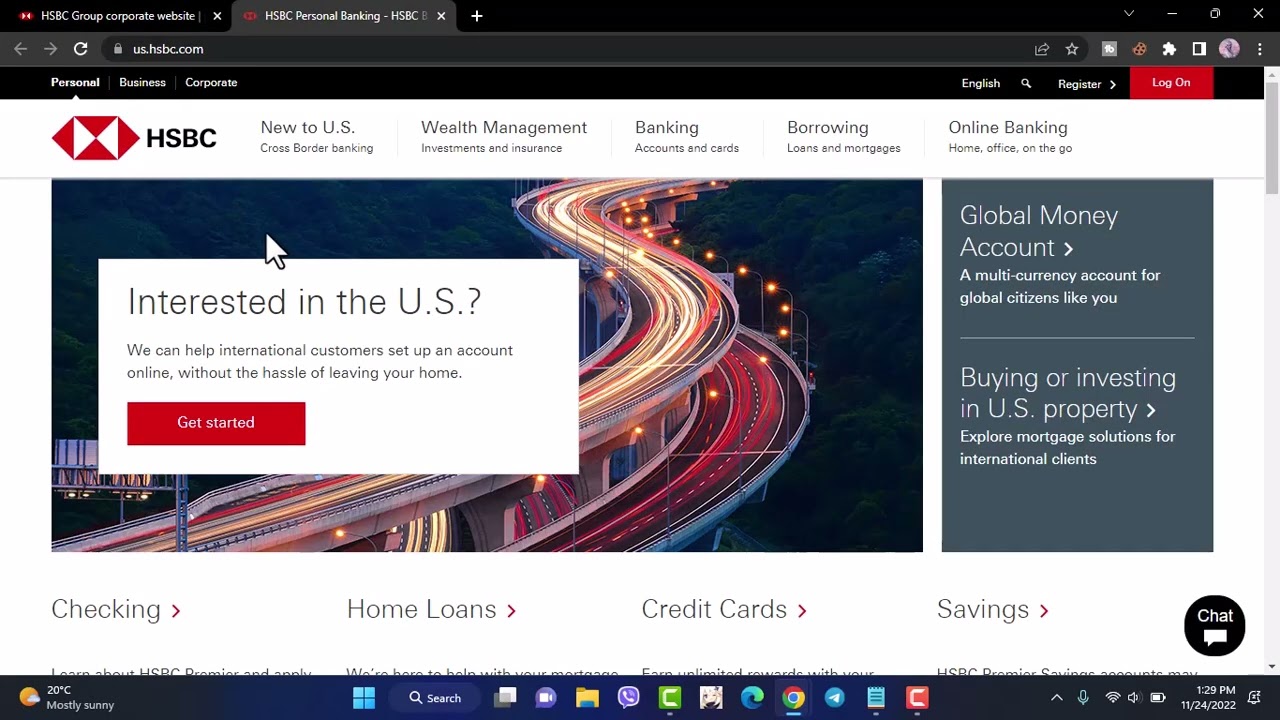
Task: Open the Global Money Account link
Action: pos(1039,231)
